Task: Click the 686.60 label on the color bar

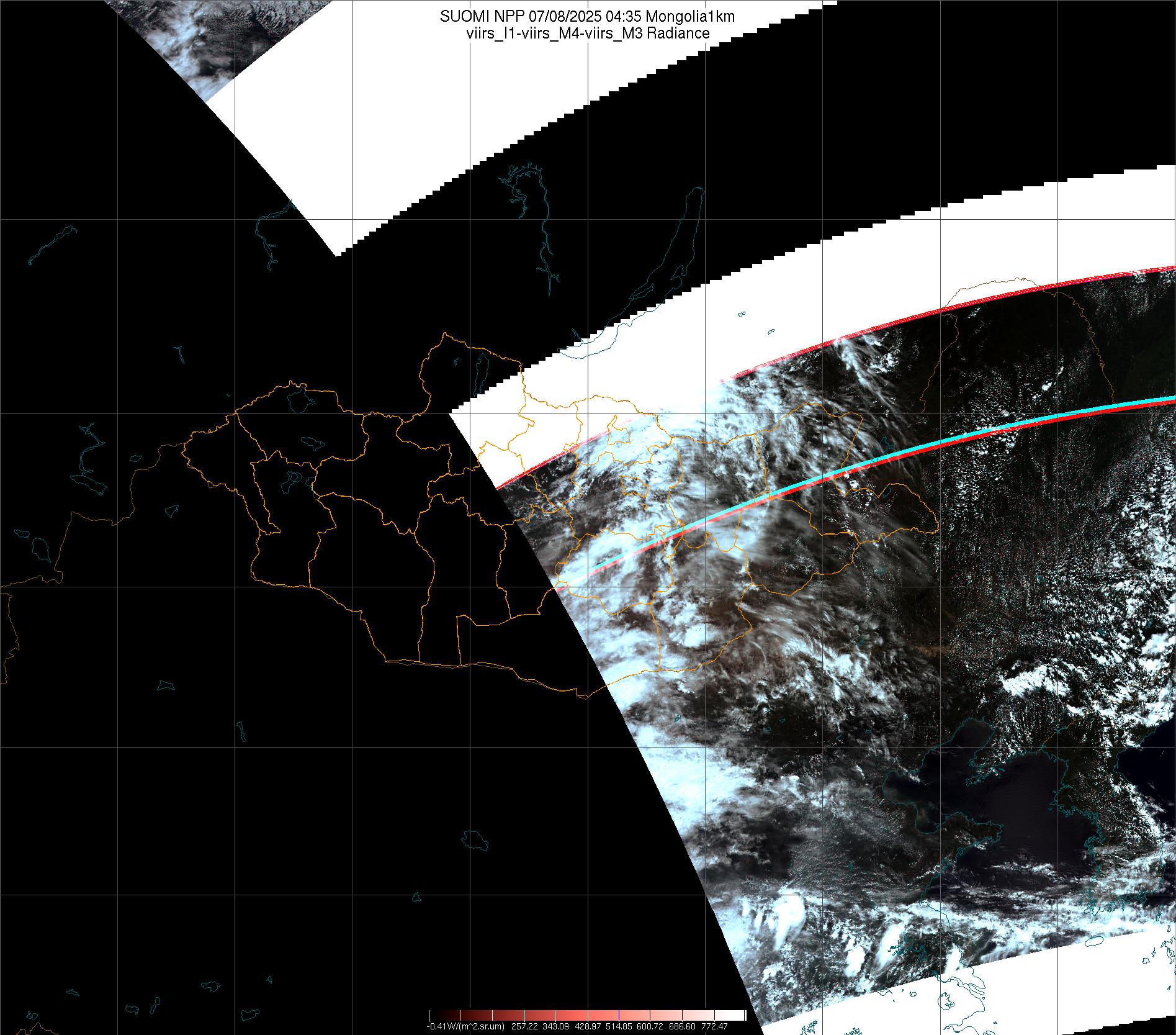Action: point(683,1026)
